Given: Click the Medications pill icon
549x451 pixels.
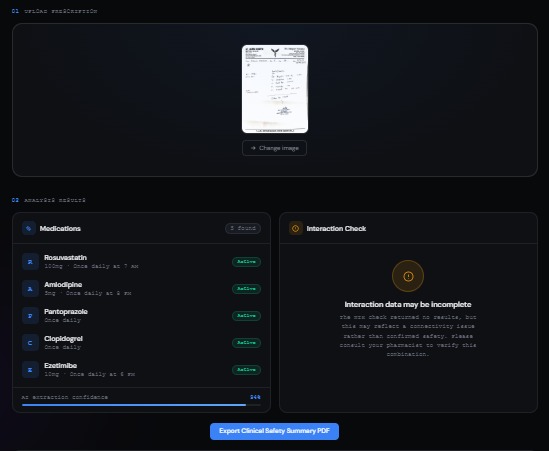Looking at the screenshot, I should pyautogui.click(x=29, y=228).
